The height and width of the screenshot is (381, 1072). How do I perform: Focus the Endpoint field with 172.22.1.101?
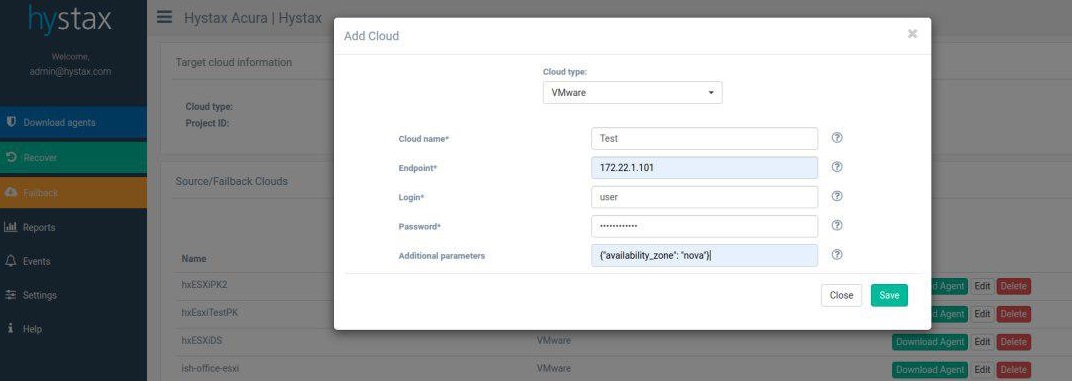click(x=704, y=168)
